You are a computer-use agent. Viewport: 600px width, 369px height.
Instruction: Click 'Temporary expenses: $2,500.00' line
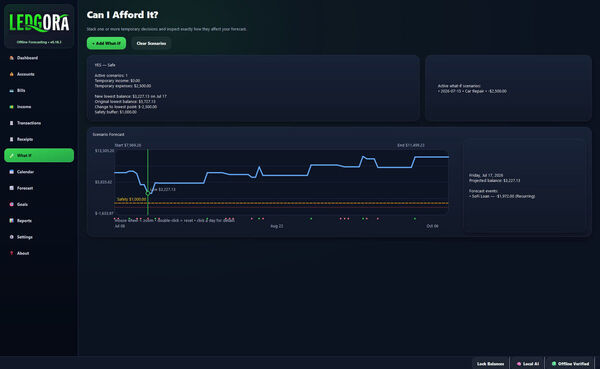pyautogui.click(x=123, y=86)
